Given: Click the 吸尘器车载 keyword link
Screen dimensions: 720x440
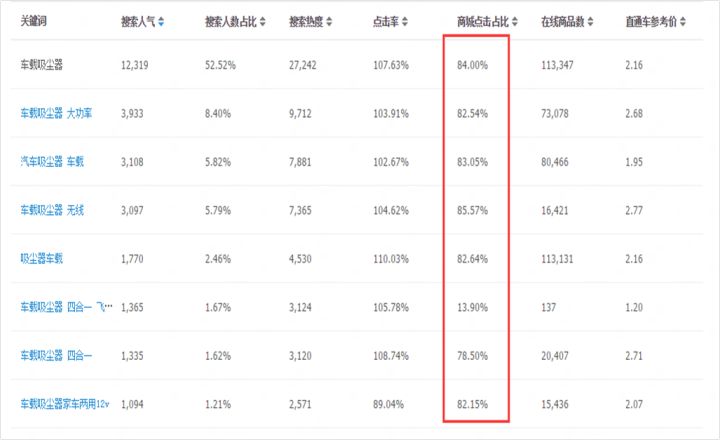Looking at the screenshot, I should pyautogui.click(x=41, y=258).
